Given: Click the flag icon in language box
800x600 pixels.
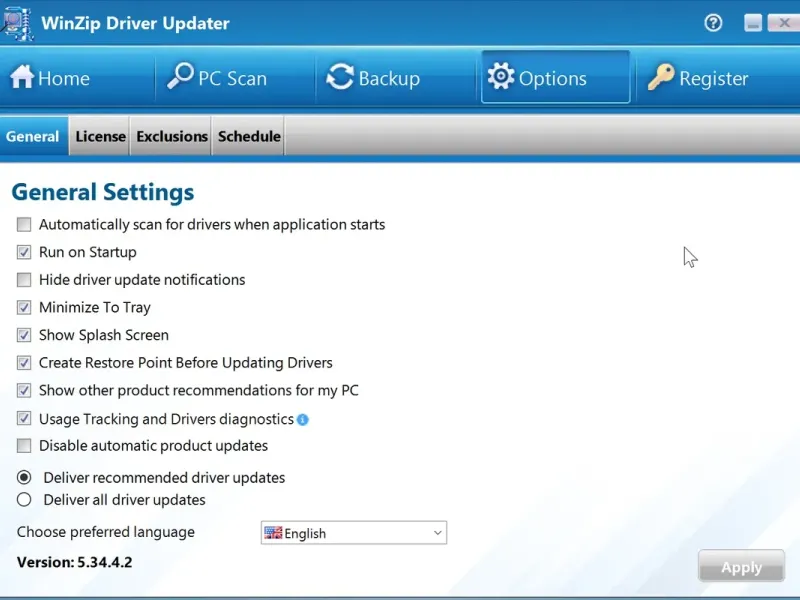Looking at the screenshot, I should [273, 533].
